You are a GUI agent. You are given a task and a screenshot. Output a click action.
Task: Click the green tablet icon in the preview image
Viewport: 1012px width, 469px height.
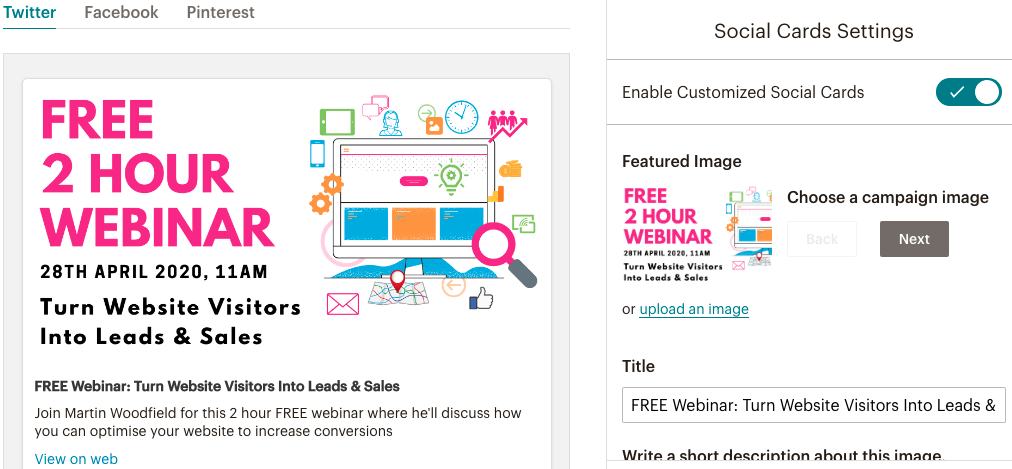pyautogui.click(x=337, y=121)
